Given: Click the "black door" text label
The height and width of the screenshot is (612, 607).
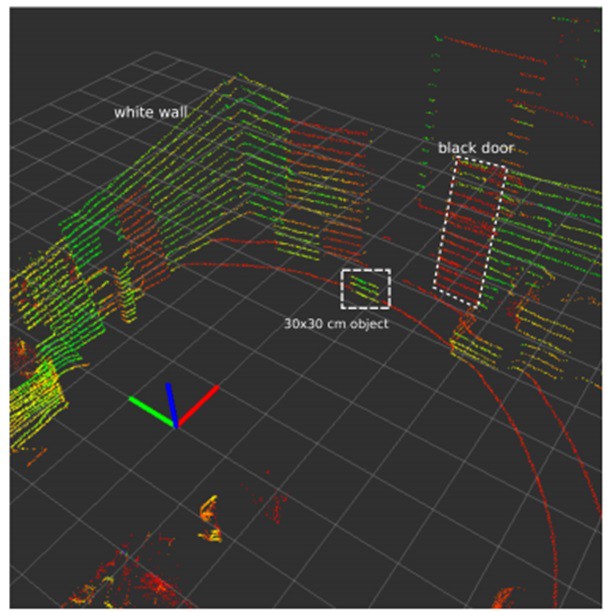Looking at the screenshot, I should [468, 147].
